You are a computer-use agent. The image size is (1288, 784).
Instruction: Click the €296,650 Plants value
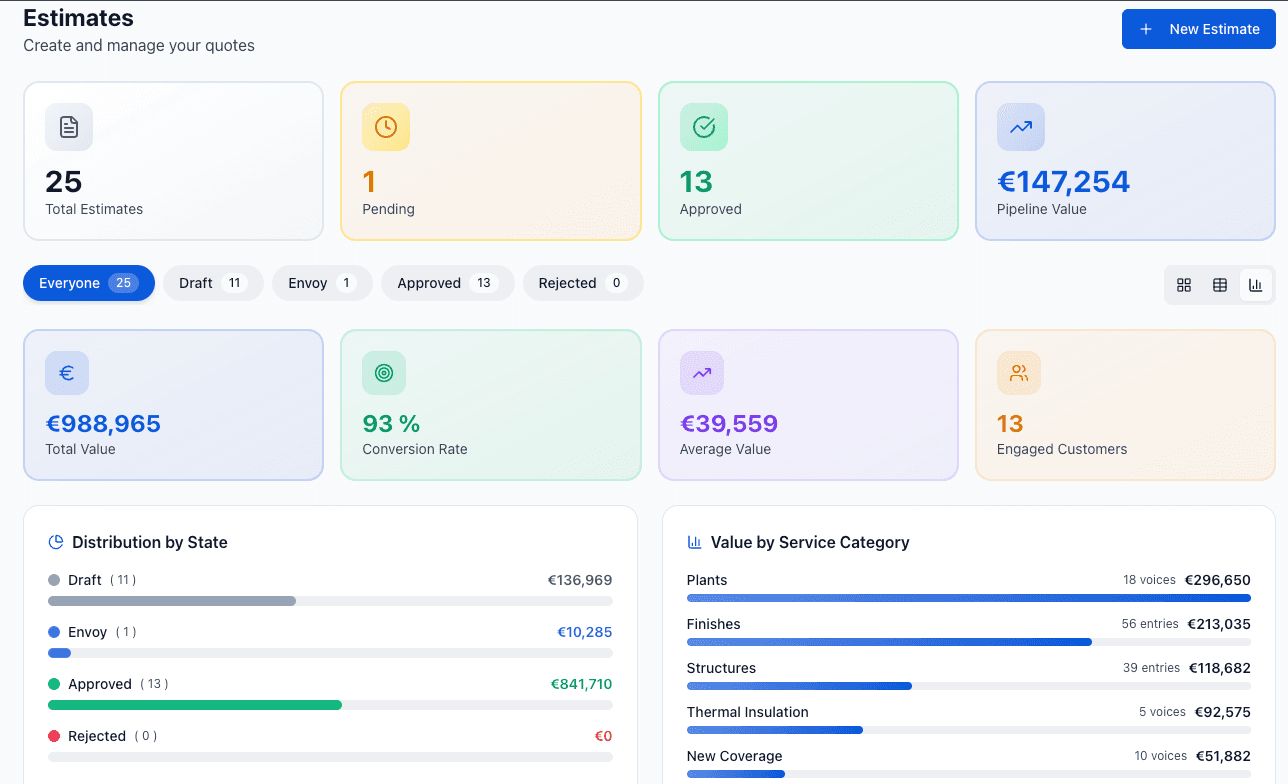click(1218, 580)
